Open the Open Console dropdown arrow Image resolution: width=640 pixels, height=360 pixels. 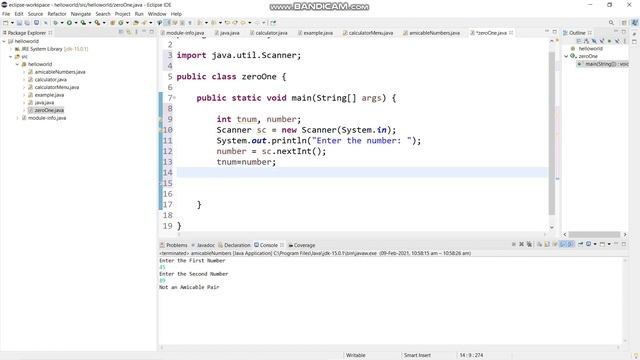coord(609,244)
